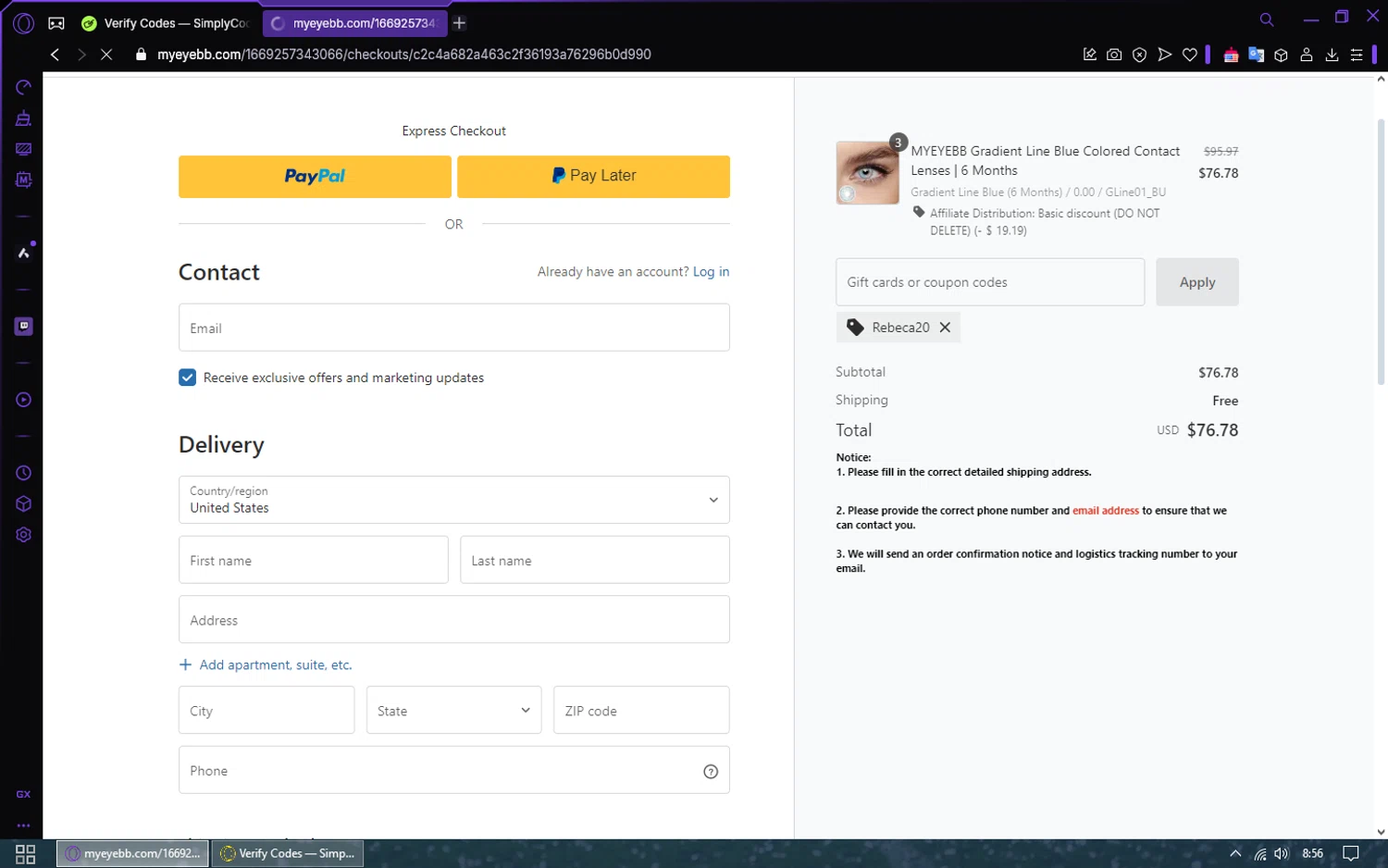Screen dimensions: 1388x868
Task: Open the taskbar volume speaker icon
Action: (1282, 853)
